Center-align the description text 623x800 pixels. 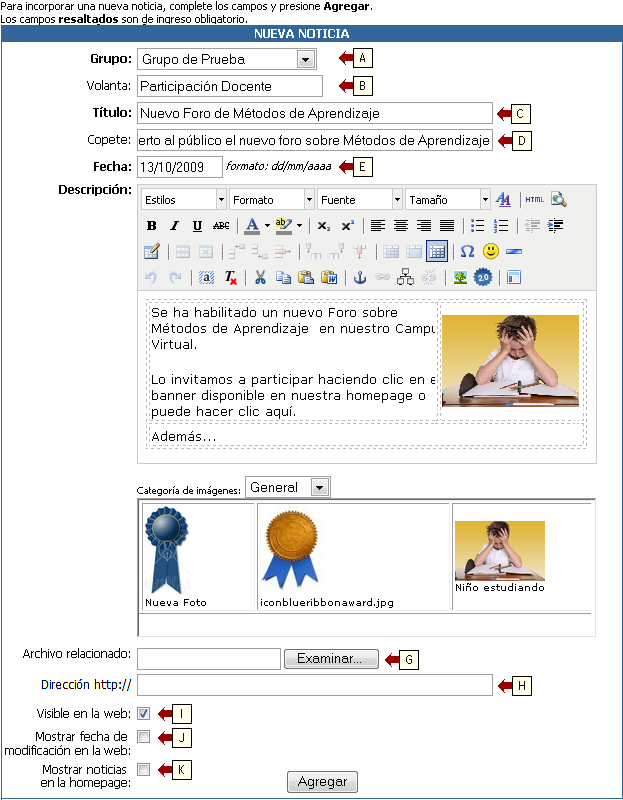(401, 226)
